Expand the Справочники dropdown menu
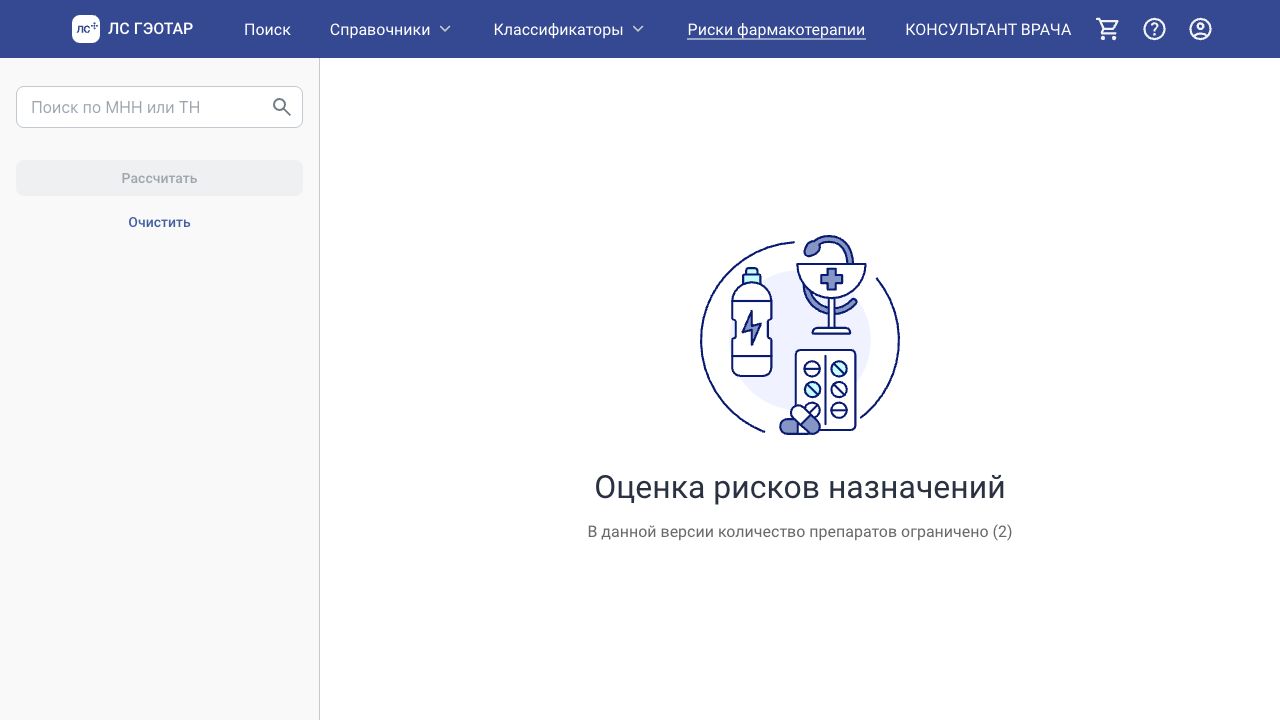The height and width of the screenshot is (720, 1280). pyautogui.click(x=390, y=29)
